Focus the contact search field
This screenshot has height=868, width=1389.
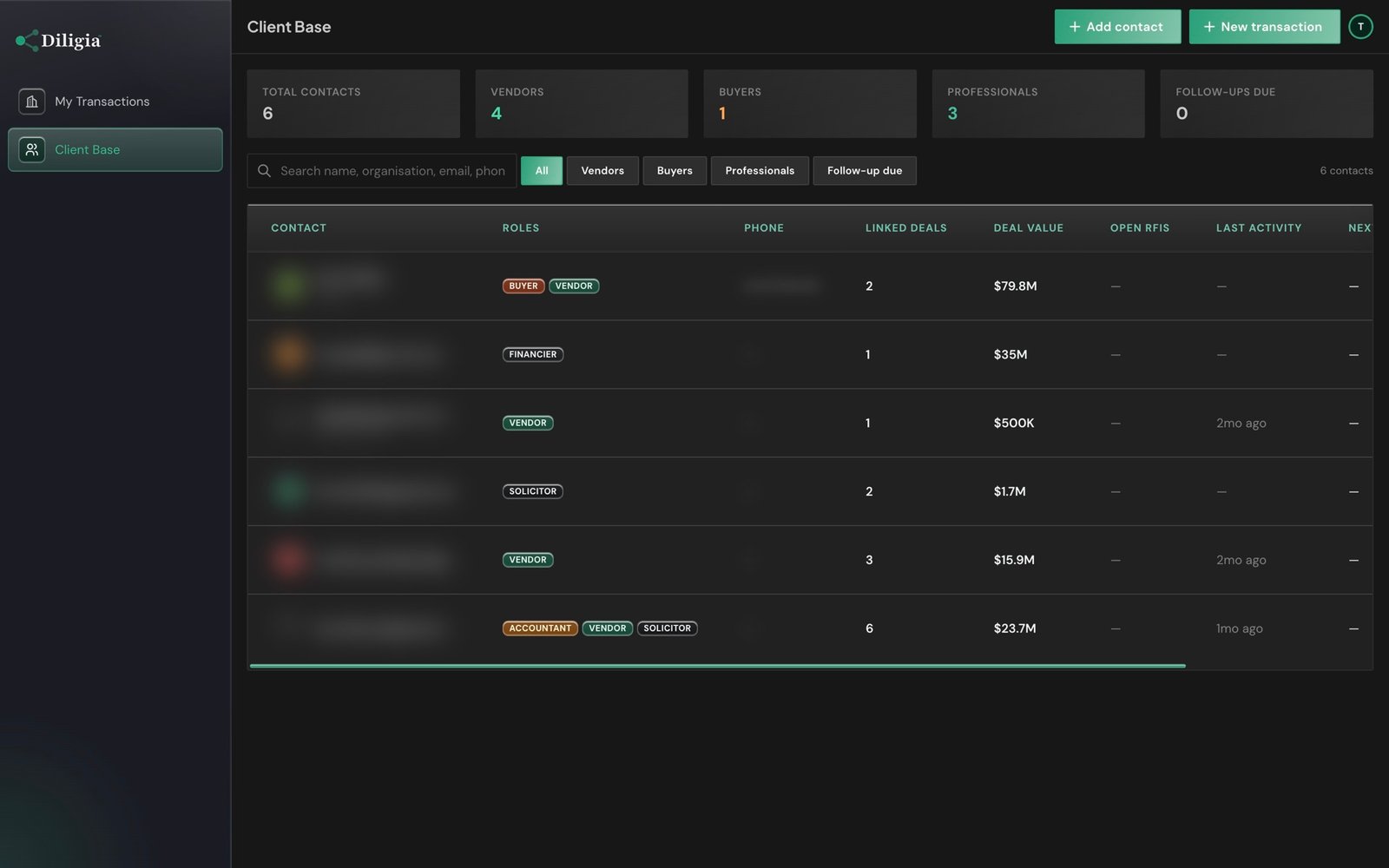[x=382, y=171]
